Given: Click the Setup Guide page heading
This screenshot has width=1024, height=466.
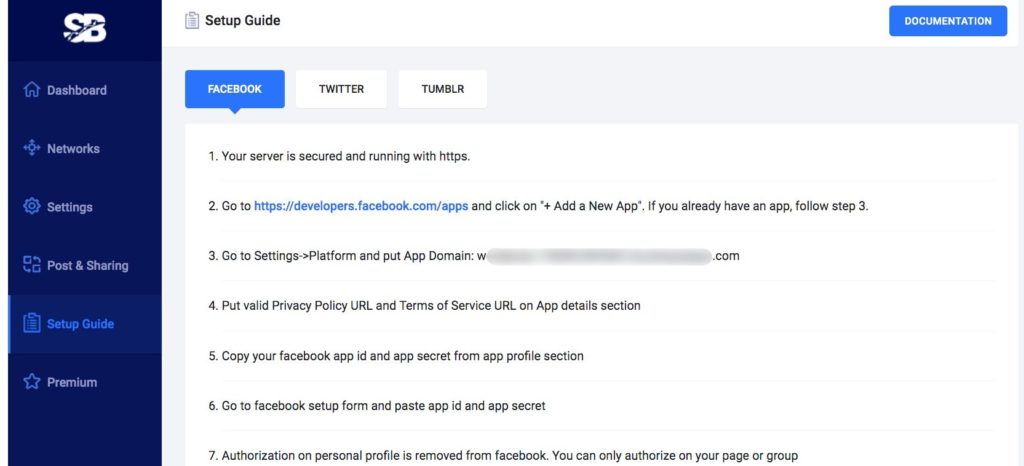Looking at the screenshot, I should (x=242, y=21).
